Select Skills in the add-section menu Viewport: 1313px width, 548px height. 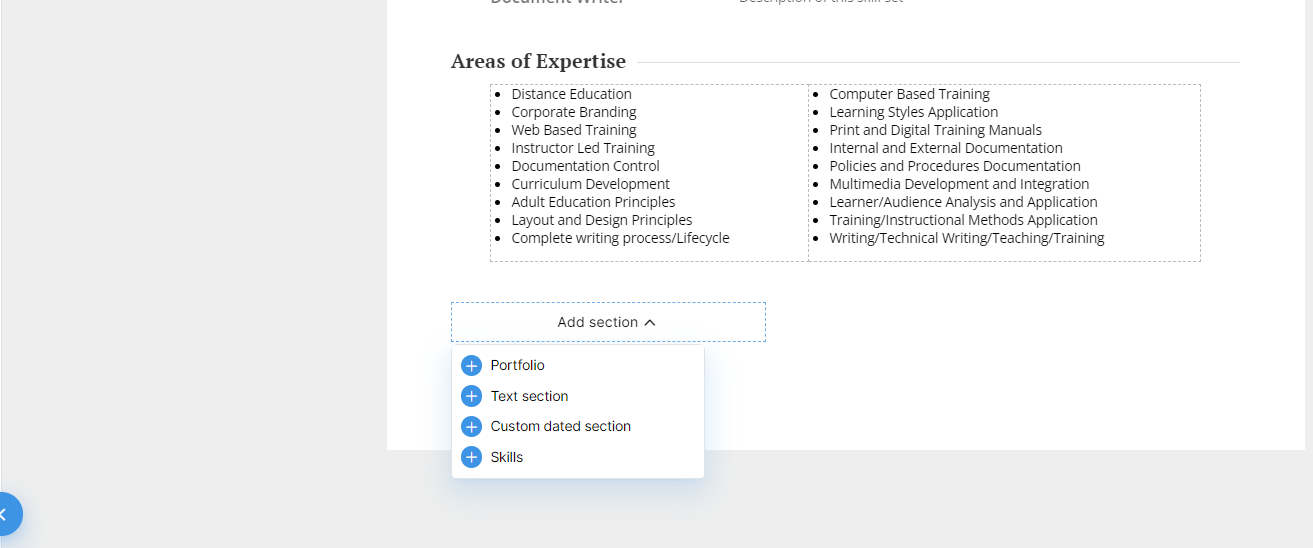506,457
